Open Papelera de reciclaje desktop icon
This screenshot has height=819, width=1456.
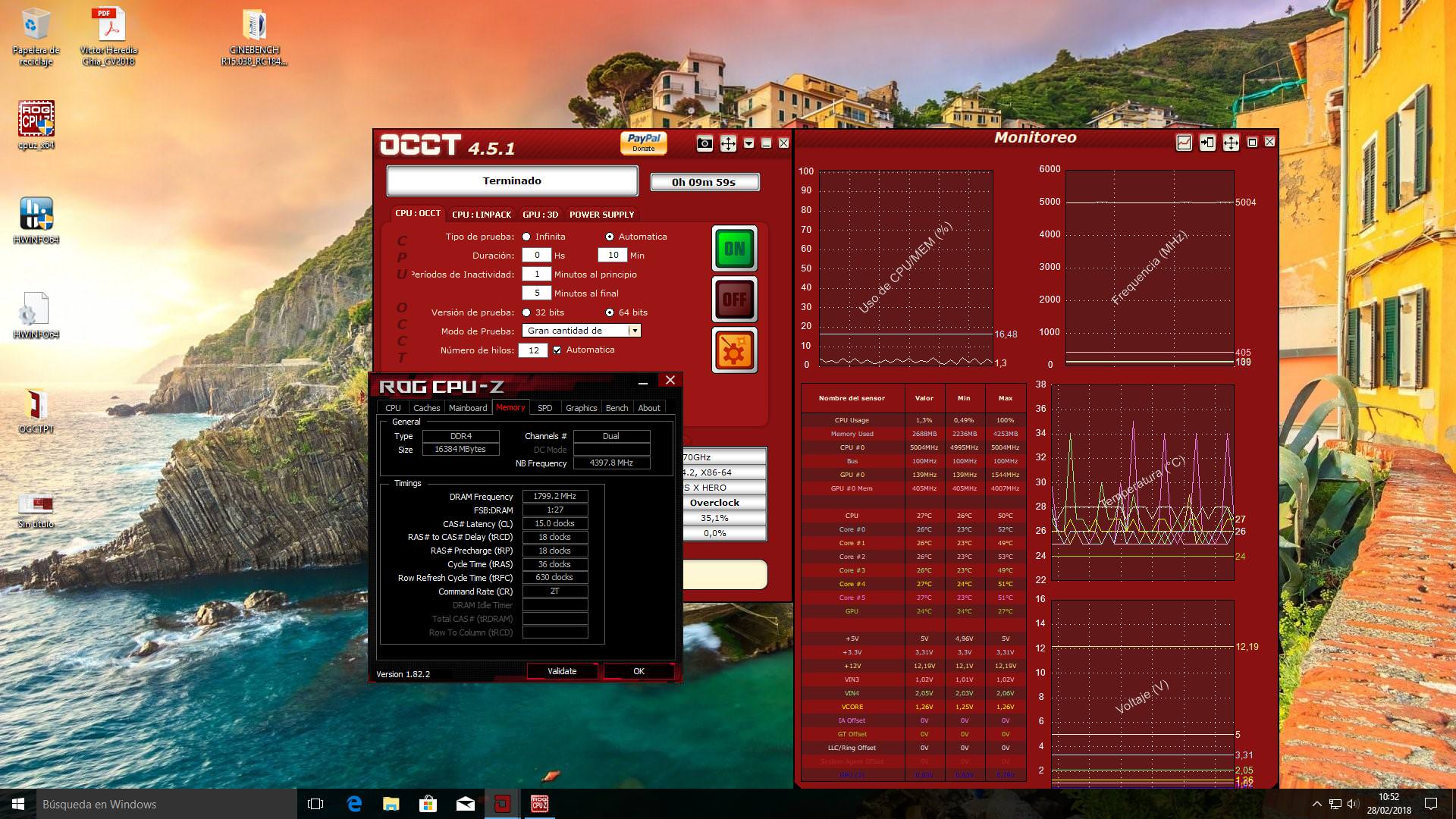(36, 38)
